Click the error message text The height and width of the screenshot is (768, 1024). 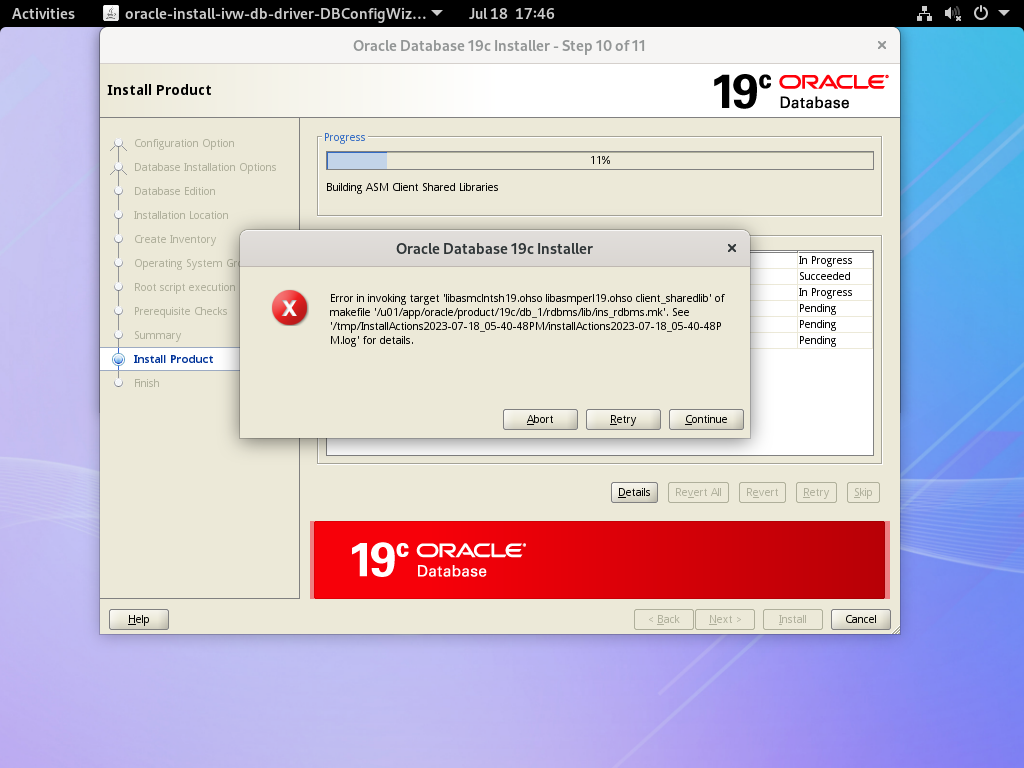coord(526,319)
